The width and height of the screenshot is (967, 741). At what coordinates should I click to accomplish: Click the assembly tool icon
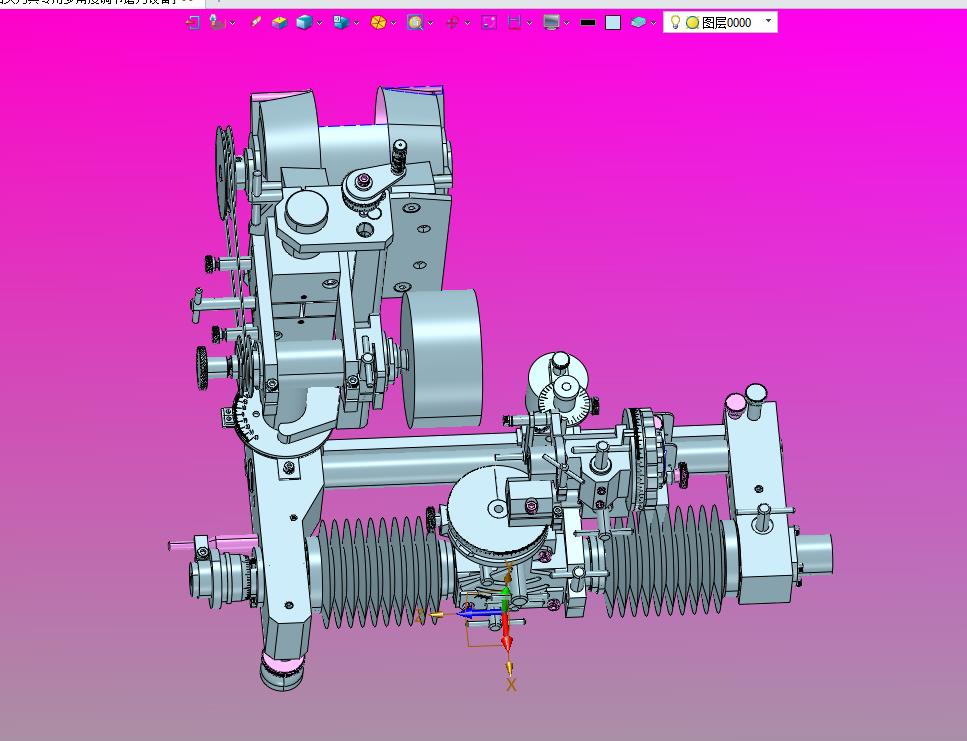point(216,23)
